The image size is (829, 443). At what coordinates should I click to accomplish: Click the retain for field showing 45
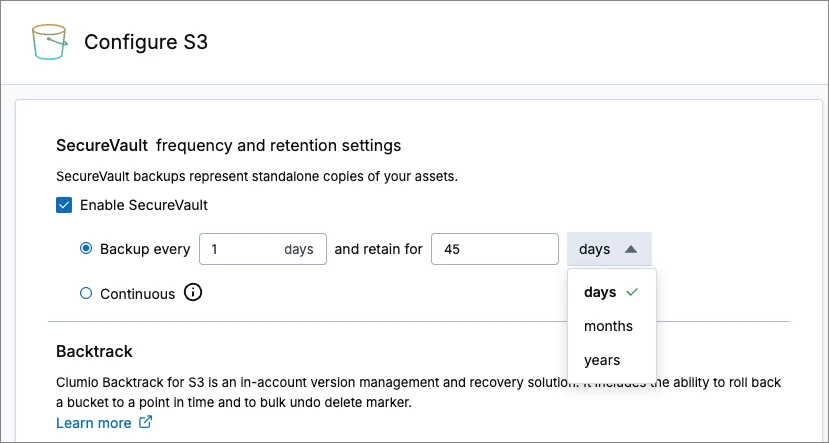495,249
